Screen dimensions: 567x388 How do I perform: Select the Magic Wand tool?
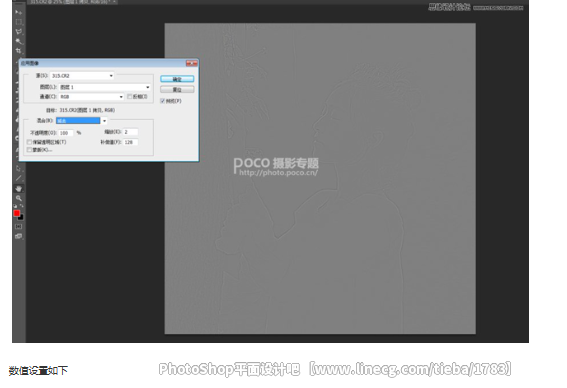click(18, 41)
